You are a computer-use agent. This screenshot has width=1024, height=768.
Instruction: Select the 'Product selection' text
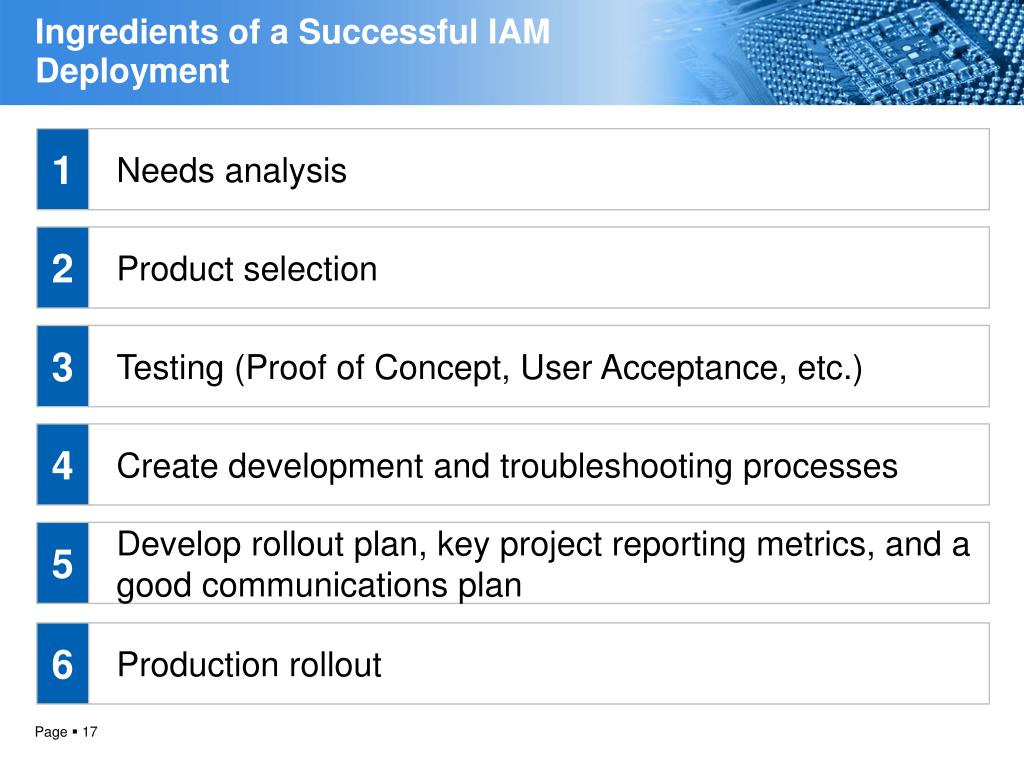(x=247, y=269)
